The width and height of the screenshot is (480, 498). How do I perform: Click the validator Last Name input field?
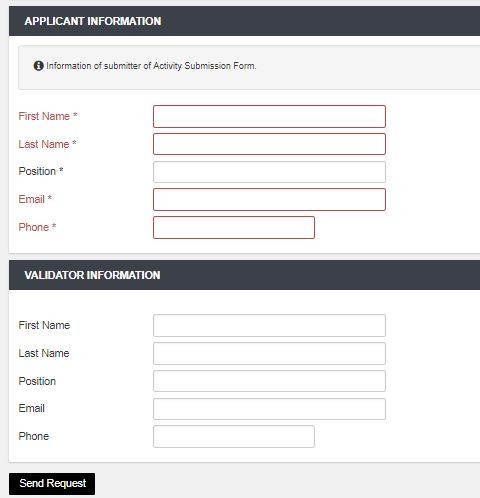click(269, 353)
